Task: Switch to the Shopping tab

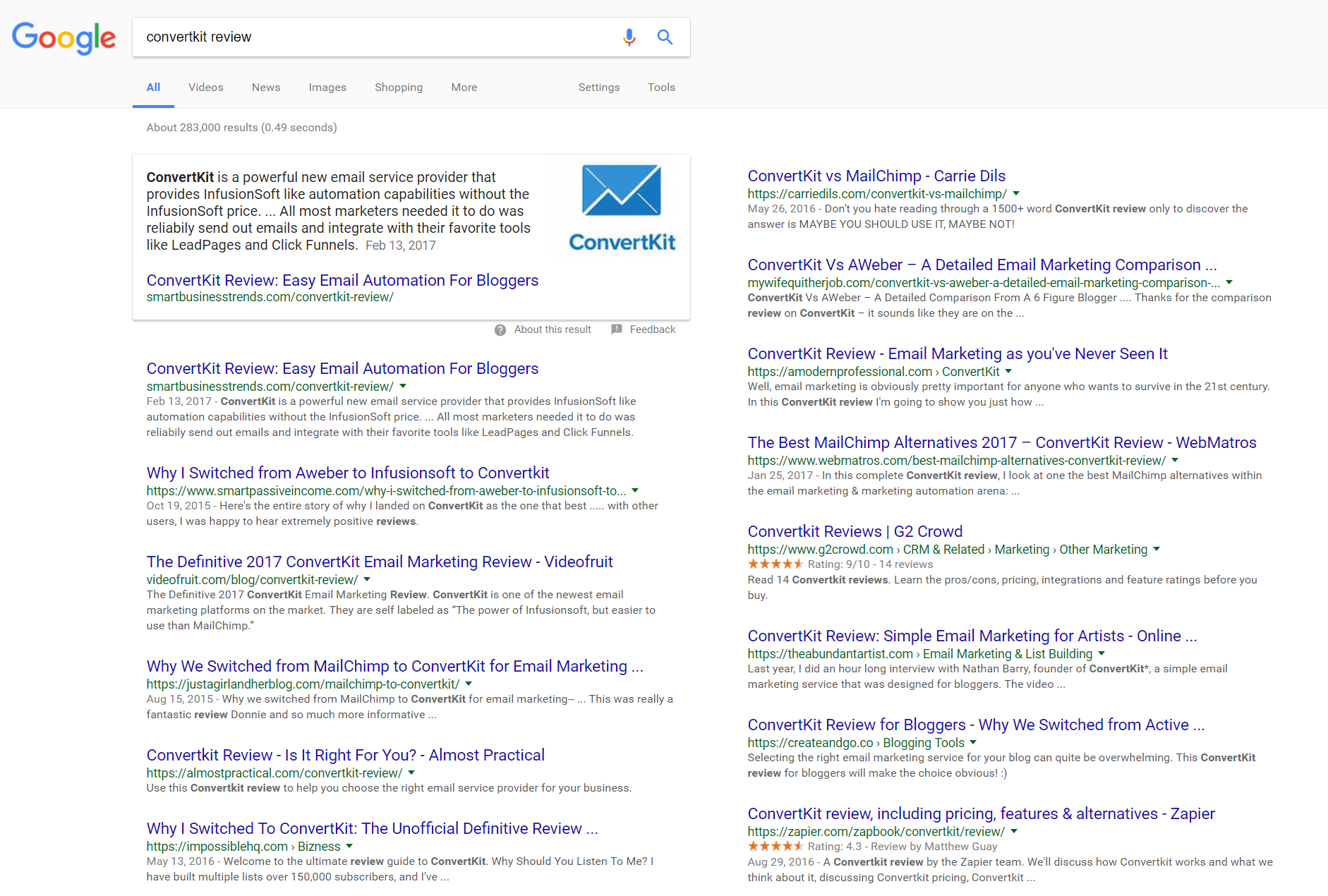Action: coord(399,87)
